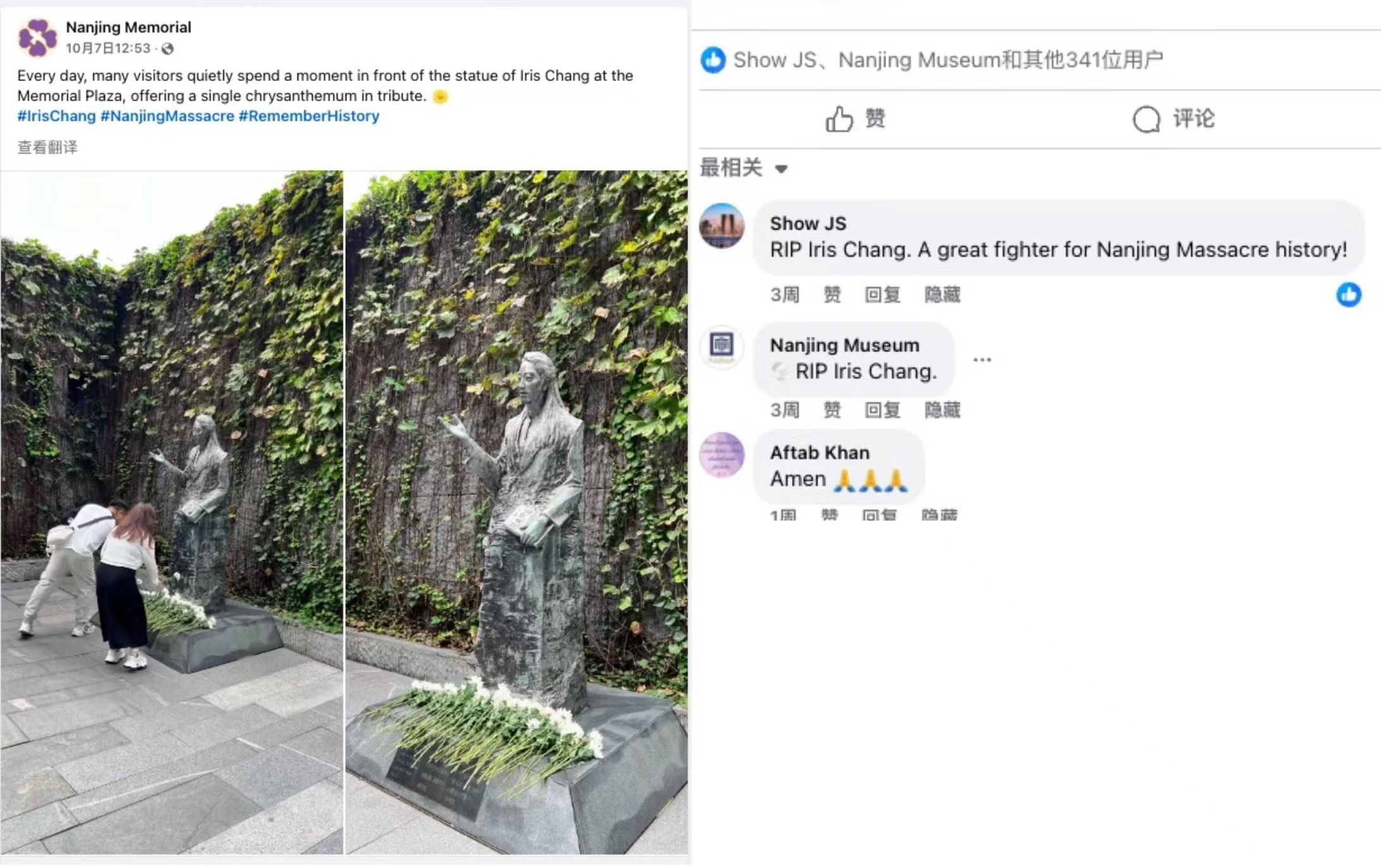Click the like reaction on Show JS comment
Screen dimensions: 1381x868
coord(1349,295)
